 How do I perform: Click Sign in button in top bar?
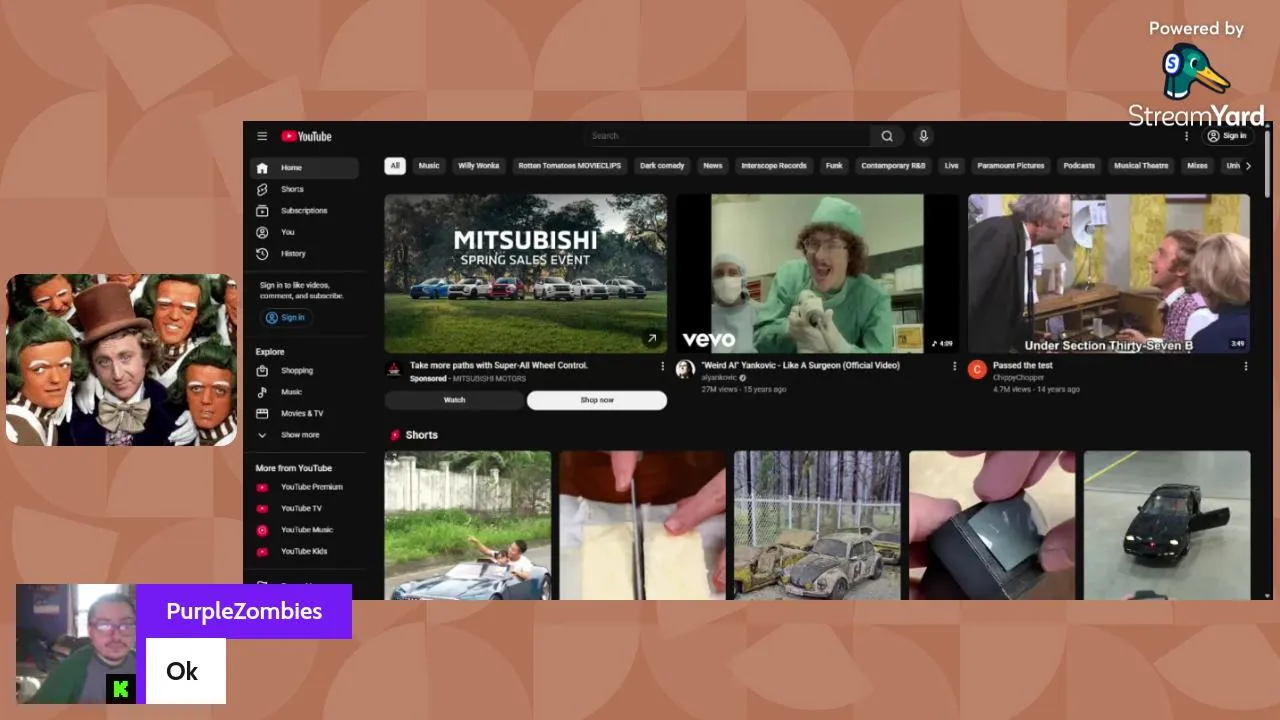coord(1227,136)
